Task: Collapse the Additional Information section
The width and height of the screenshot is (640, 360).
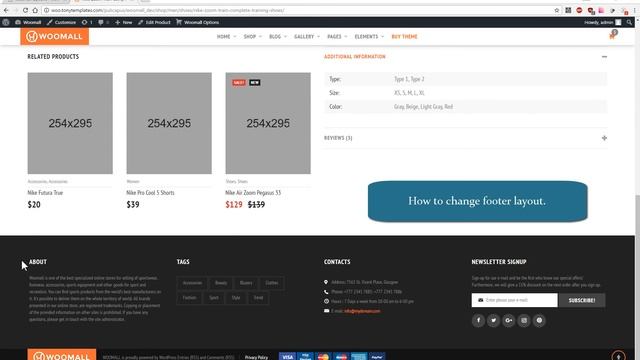Action: point(604,57)
